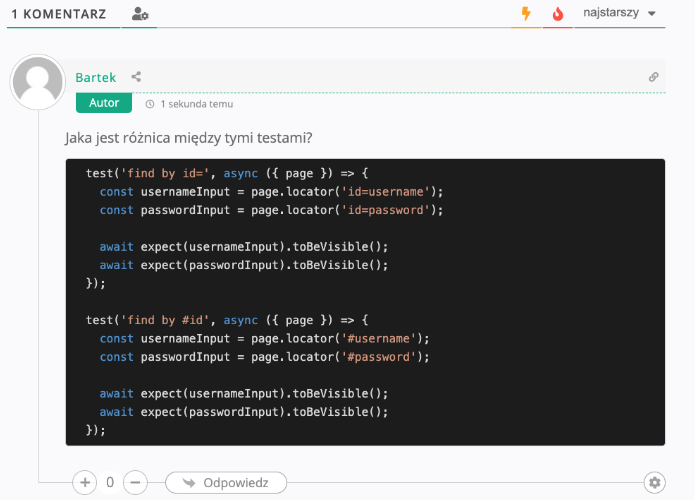Viewport: 695px width, 500px height.
Task: Open the '1 KOMENTARZ' comments tab
Action: coord(59,14)
